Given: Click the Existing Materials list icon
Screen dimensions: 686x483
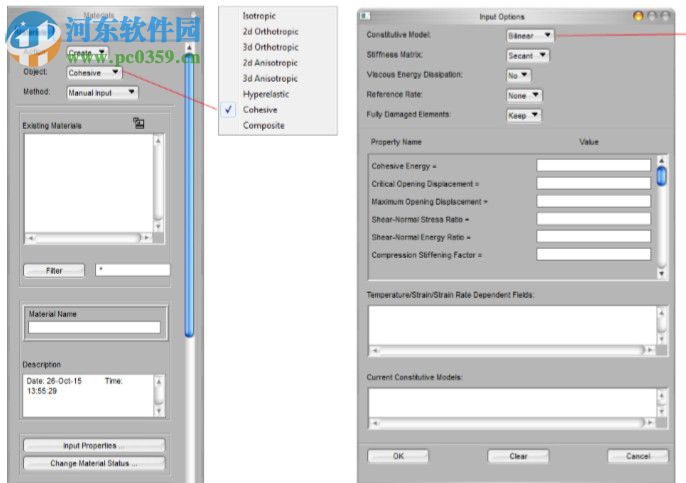Looking at the screenshot, I should coord(139,123).
